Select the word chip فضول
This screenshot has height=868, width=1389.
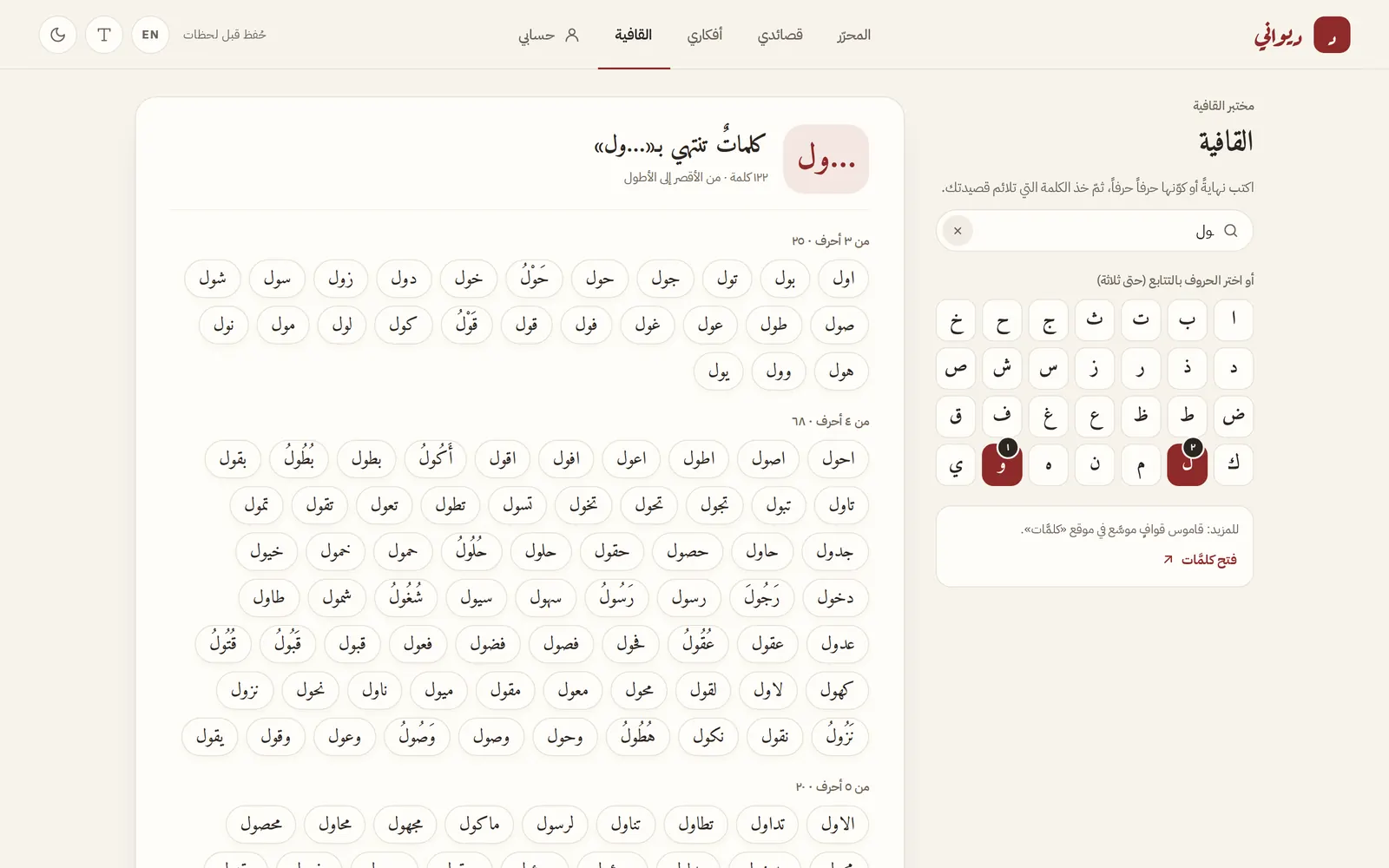488,644
